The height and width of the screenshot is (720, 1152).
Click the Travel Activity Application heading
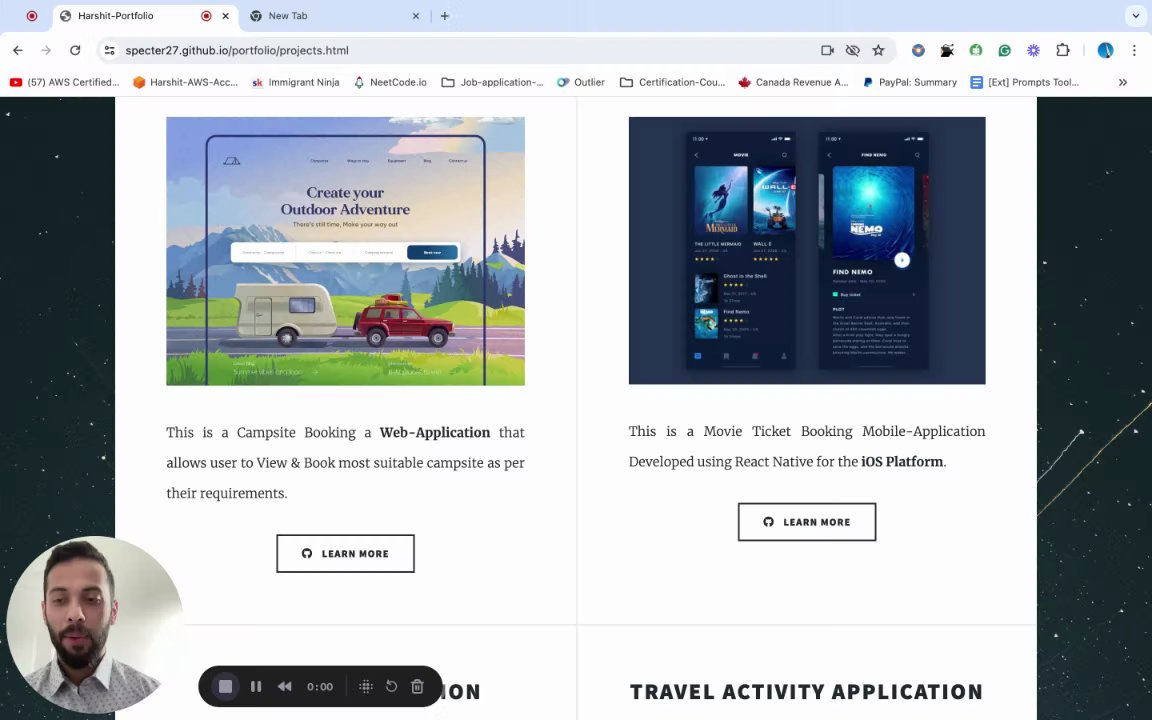pos(807,691)
